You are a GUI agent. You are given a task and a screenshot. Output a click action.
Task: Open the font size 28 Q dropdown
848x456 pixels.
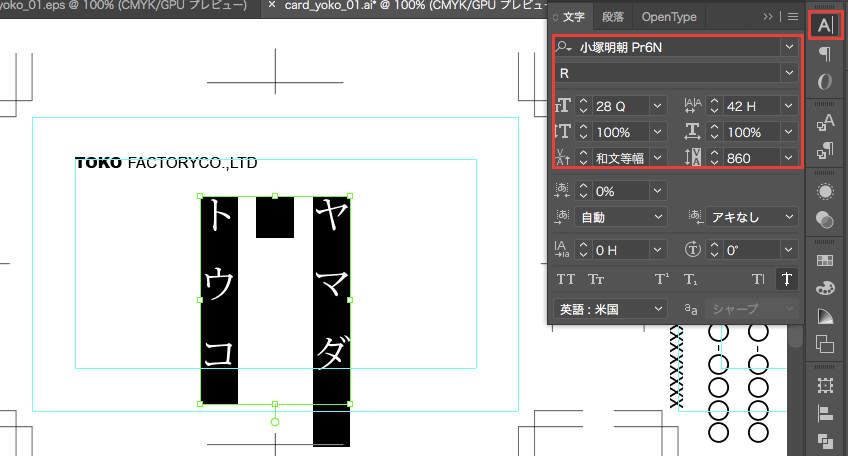coord(657,105)
